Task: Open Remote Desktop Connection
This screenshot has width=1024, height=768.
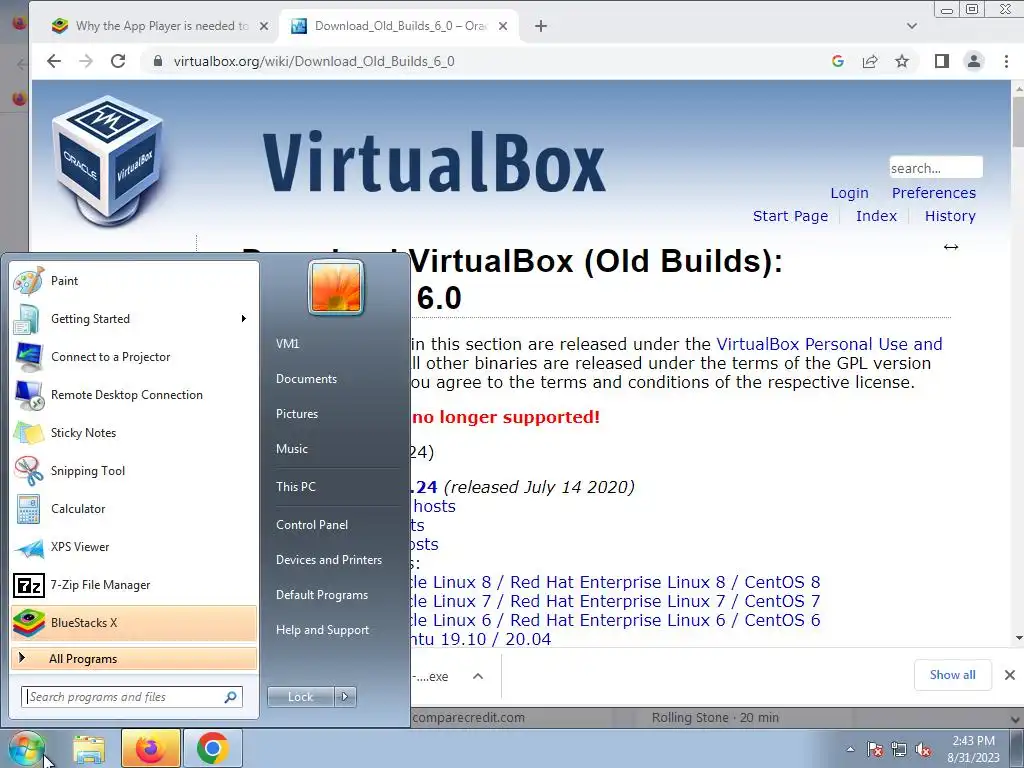Action: pyautogui.click(x=133, y=395)
